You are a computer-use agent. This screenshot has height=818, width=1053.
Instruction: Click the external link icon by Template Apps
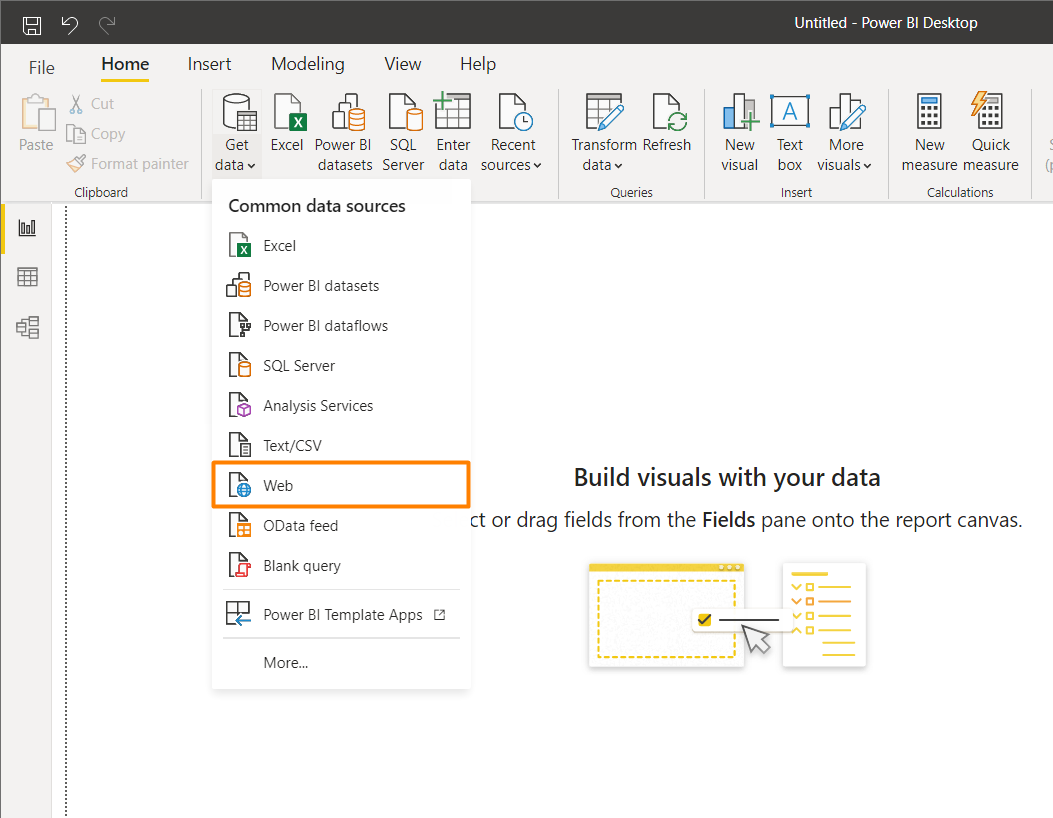click(440, 615)
